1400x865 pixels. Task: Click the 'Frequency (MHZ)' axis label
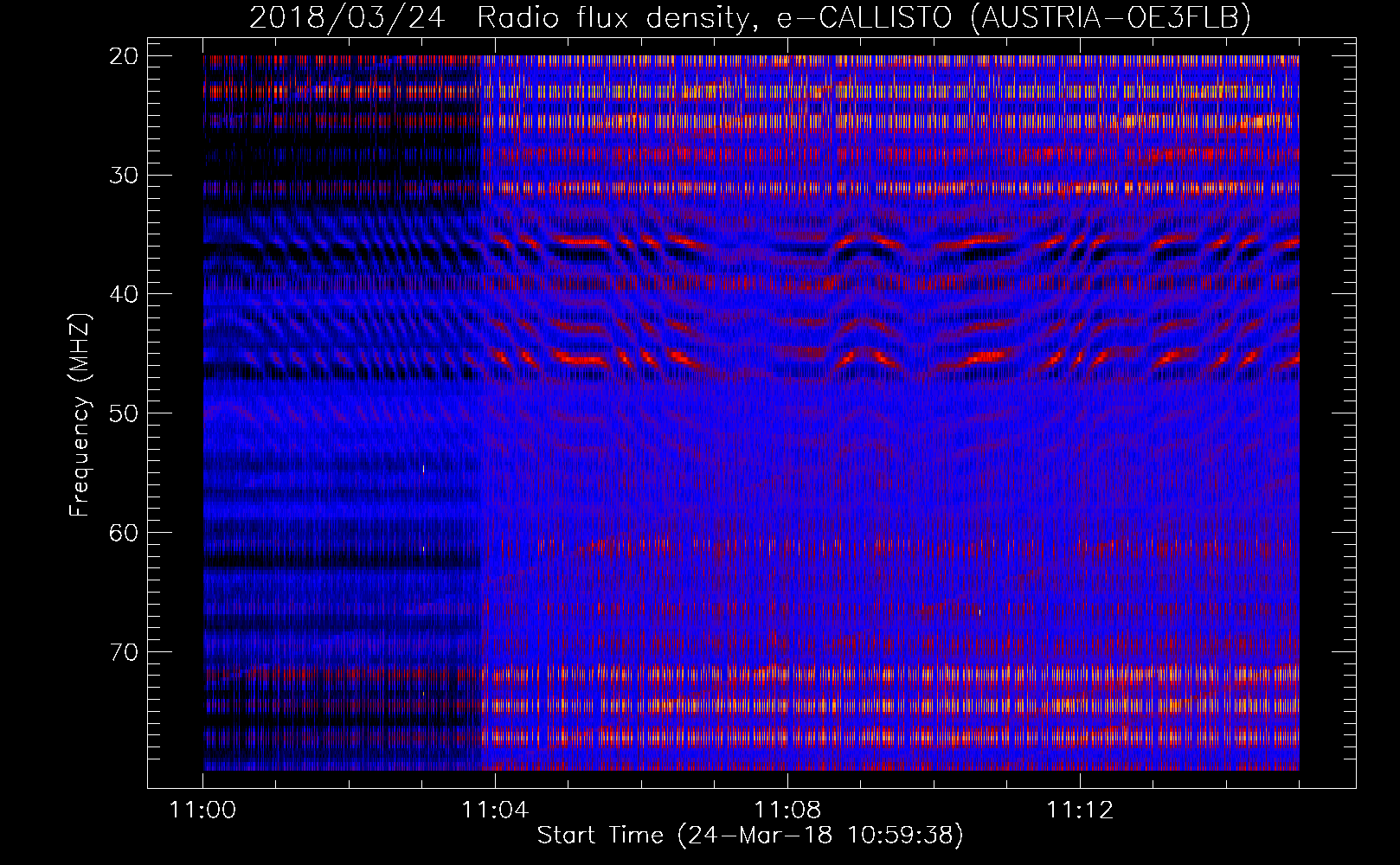click(x=80, y=413)
